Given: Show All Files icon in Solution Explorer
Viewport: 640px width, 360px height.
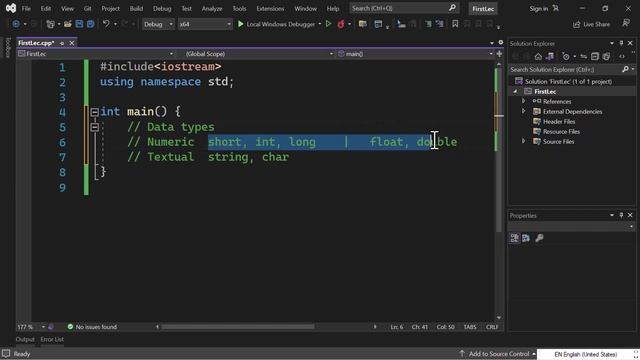Looking at the screenshot, I should [607, 56].
